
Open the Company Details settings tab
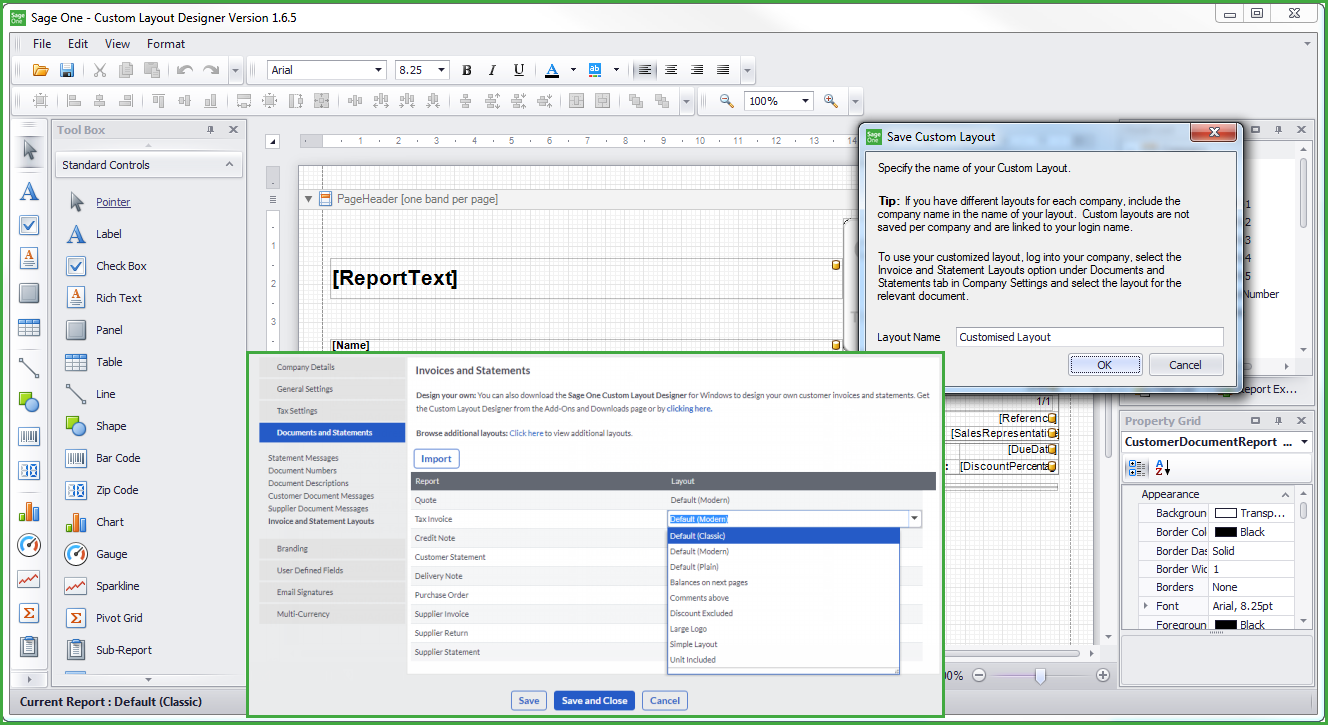330,367
